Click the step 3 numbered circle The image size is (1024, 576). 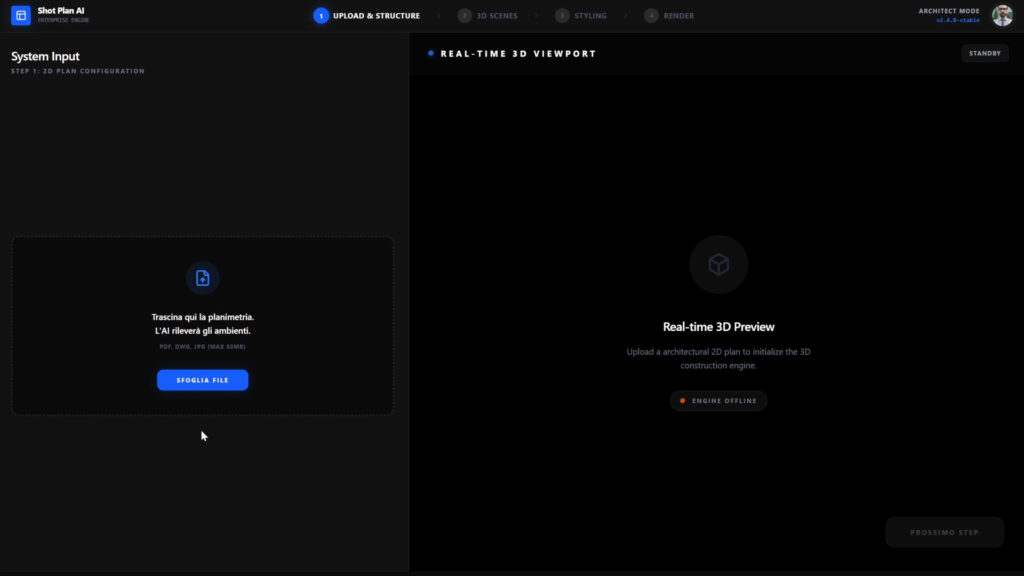coord(562,16)
